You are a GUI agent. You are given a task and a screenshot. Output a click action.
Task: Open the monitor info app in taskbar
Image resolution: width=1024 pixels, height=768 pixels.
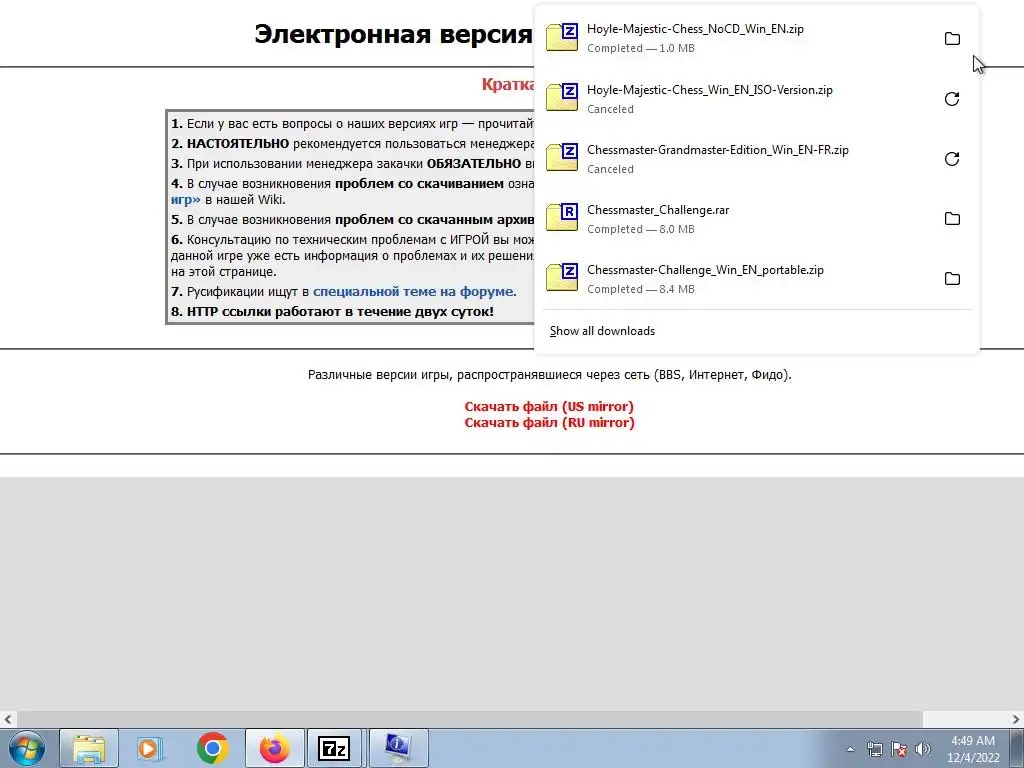pos(398,748)
